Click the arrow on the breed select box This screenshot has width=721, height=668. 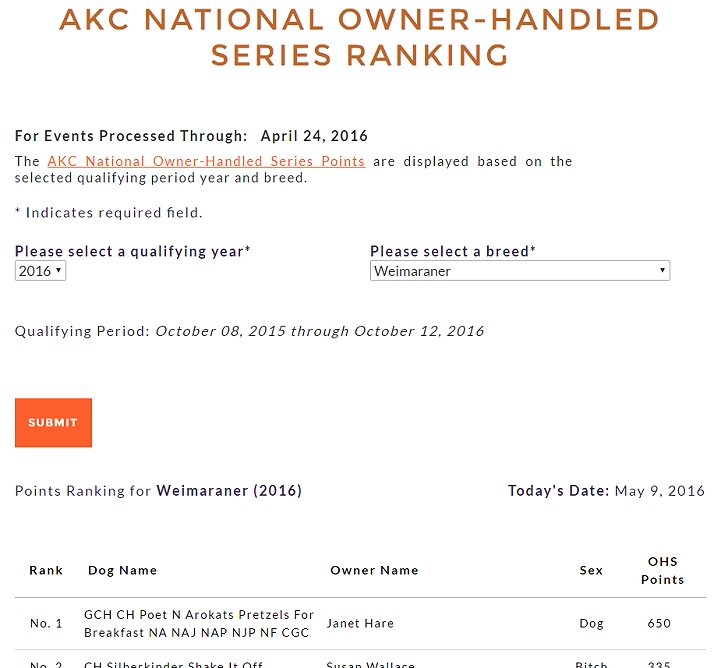coord(662,270)
